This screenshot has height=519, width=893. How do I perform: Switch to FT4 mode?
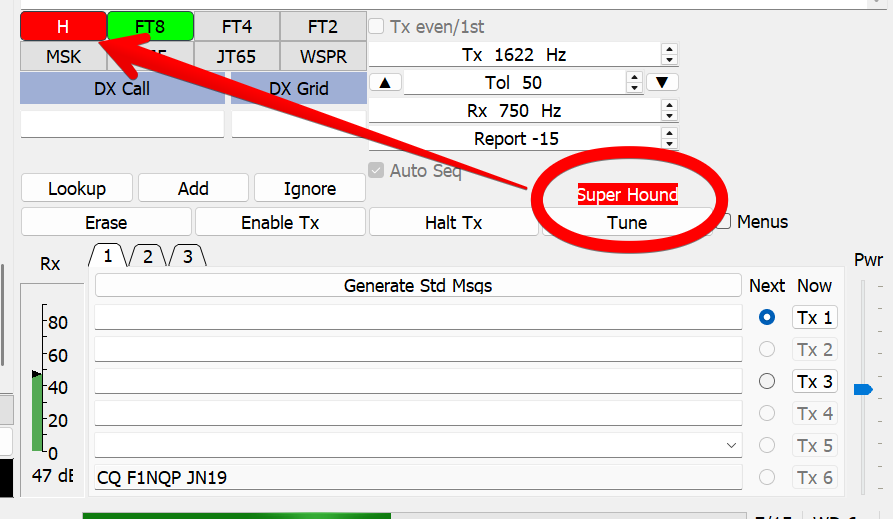click(x=236, y=26)
